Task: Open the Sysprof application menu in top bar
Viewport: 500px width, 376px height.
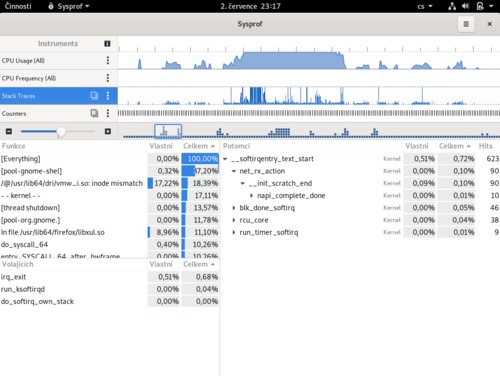Action: click(69, 6)
